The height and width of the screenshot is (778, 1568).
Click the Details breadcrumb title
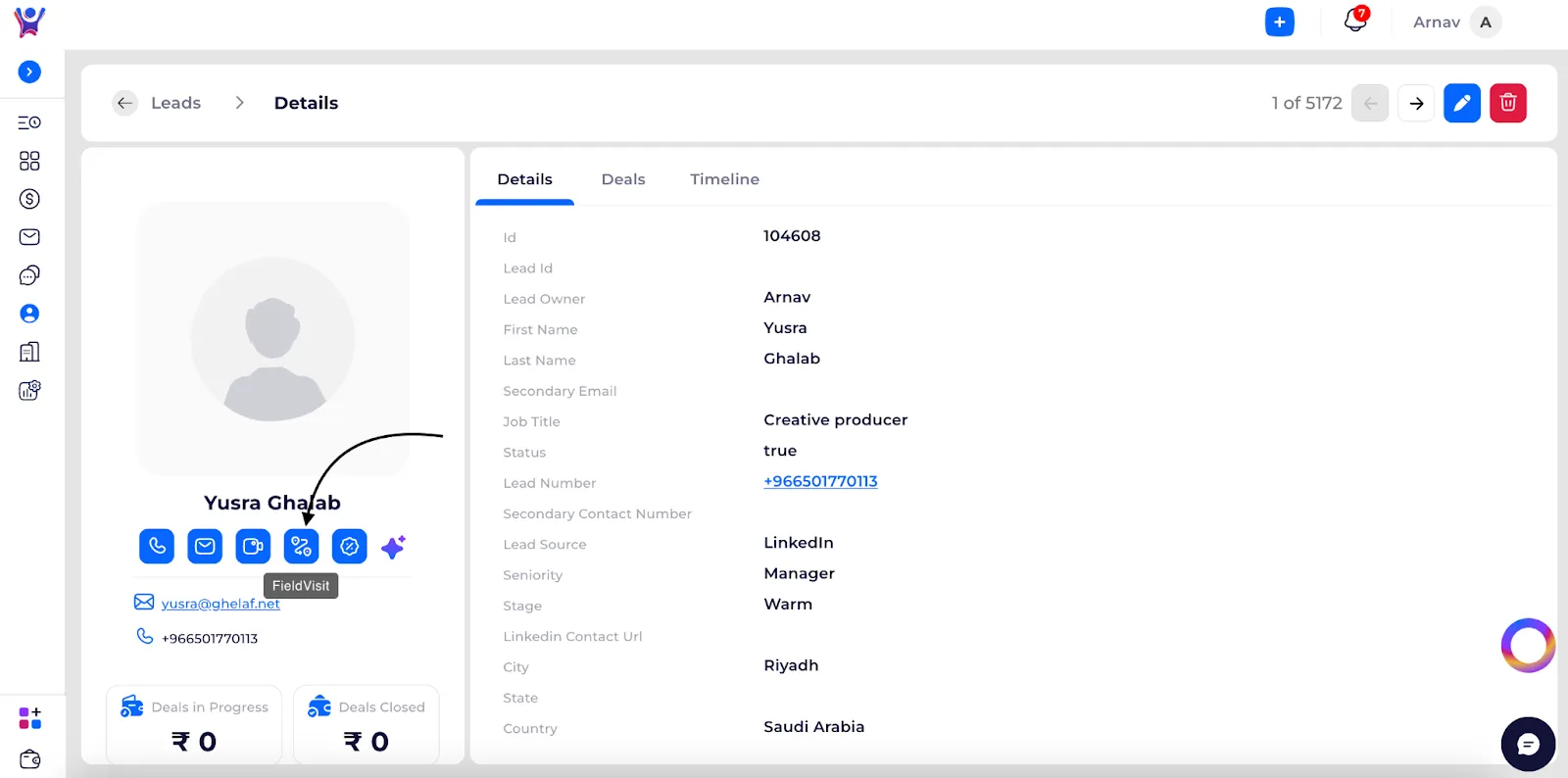pyautogui.click(x=306, y=103)
